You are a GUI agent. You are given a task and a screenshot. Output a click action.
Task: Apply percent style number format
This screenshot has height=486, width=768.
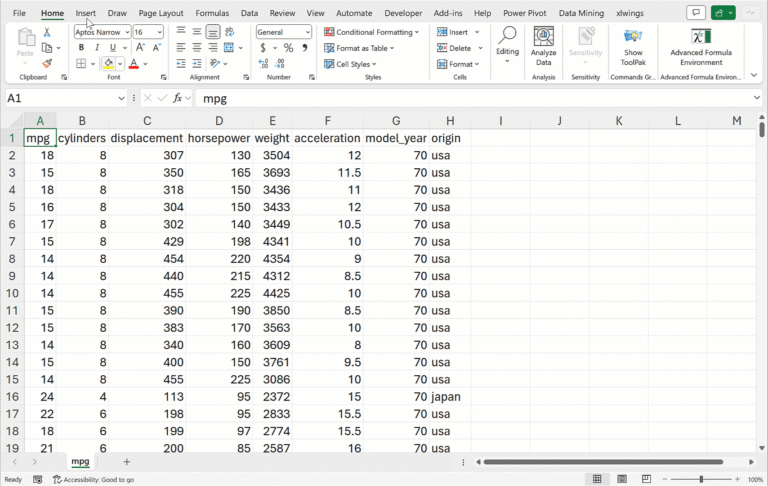(288, 47)
